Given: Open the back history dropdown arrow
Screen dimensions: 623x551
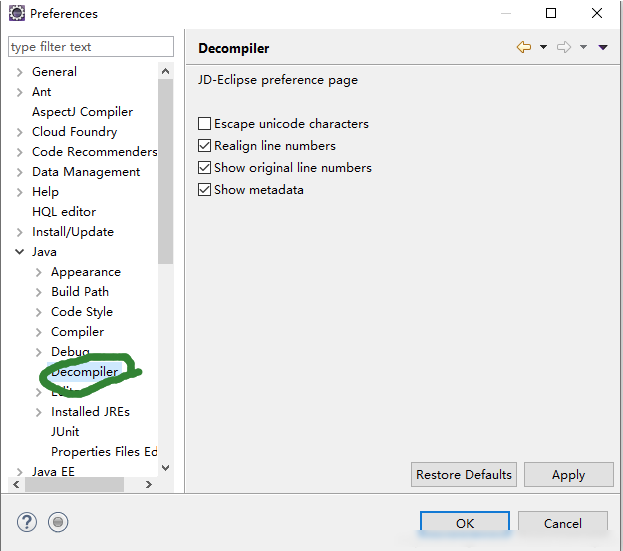Looking at the screenshot, I should (x=543, y=47).
